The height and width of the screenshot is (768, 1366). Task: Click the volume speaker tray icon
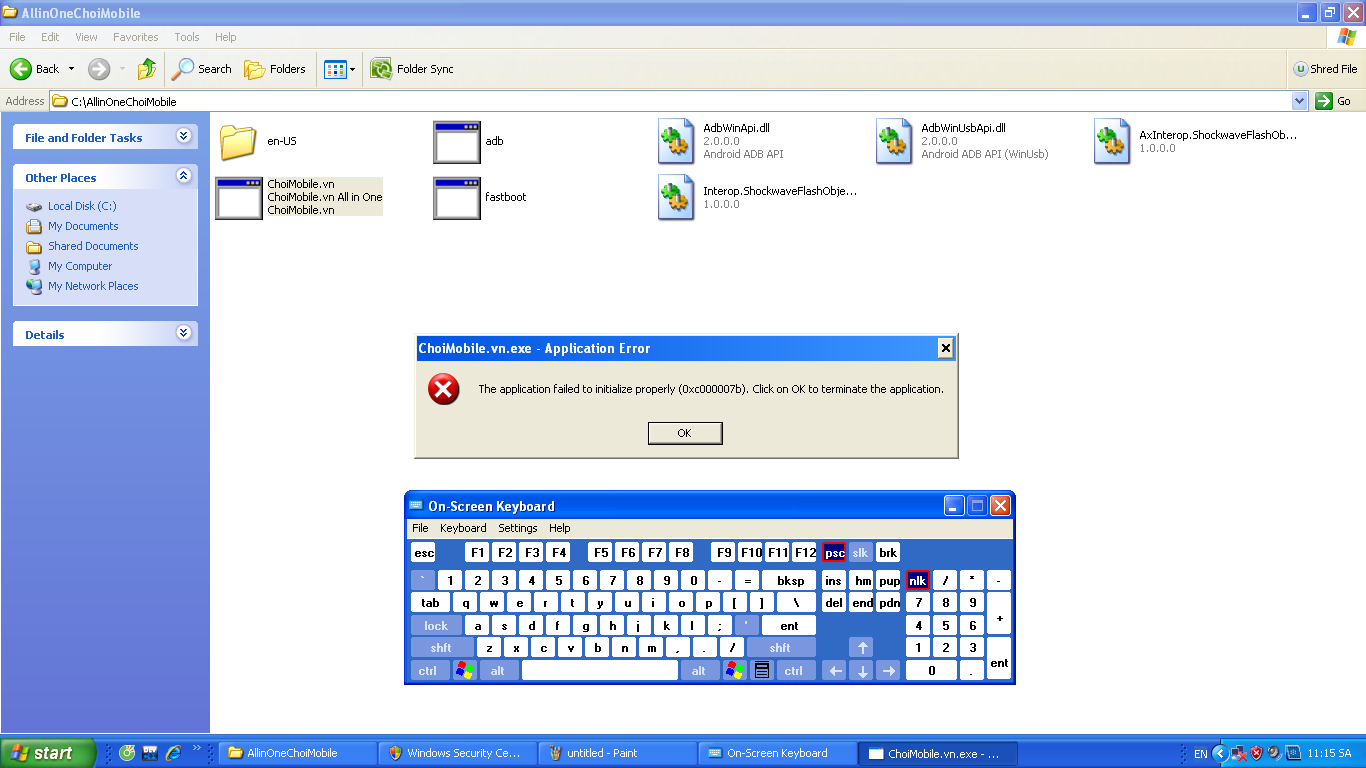[x=1274, y=753]
